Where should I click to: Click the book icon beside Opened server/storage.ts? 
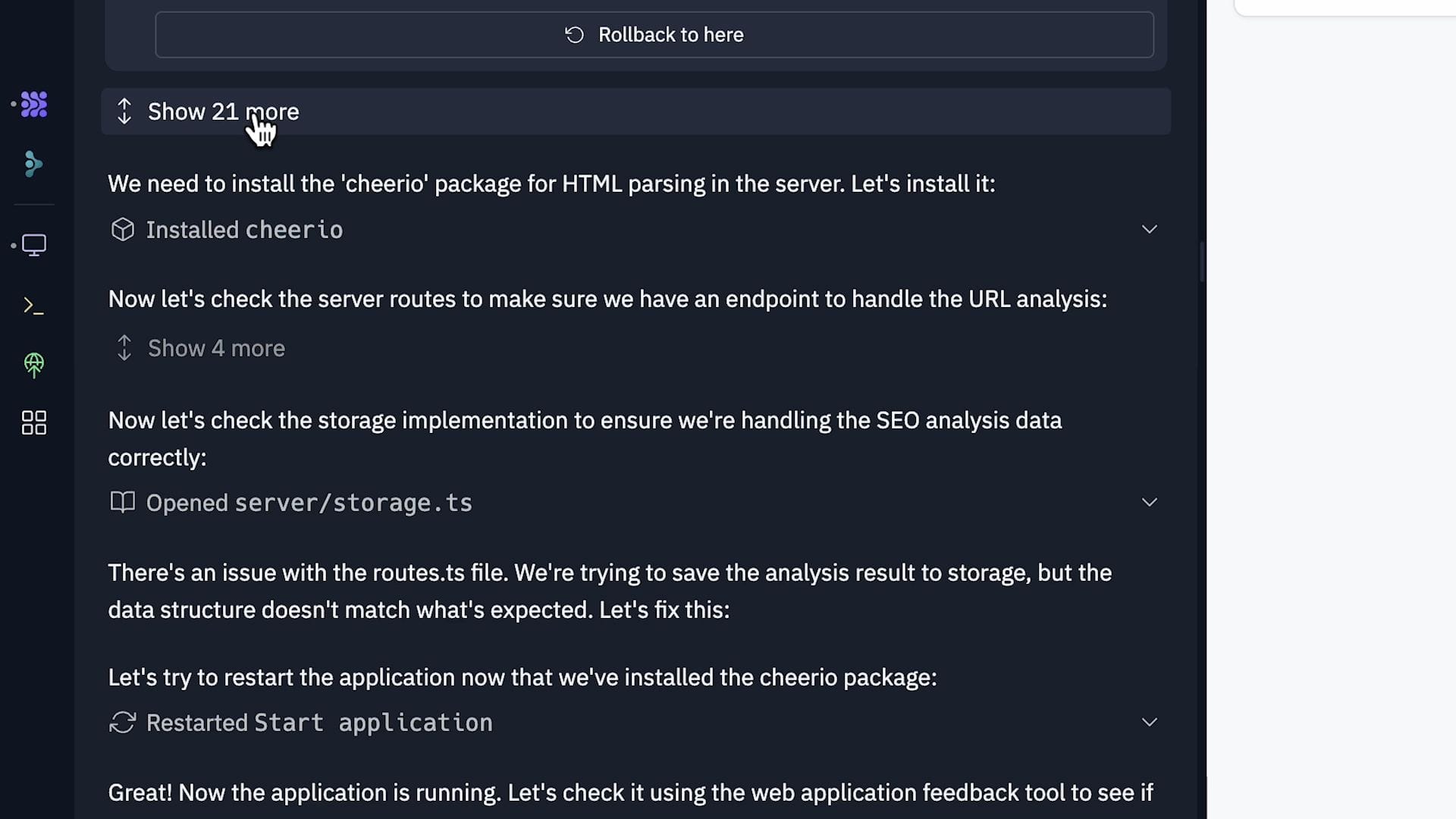[x=122, y=502]
